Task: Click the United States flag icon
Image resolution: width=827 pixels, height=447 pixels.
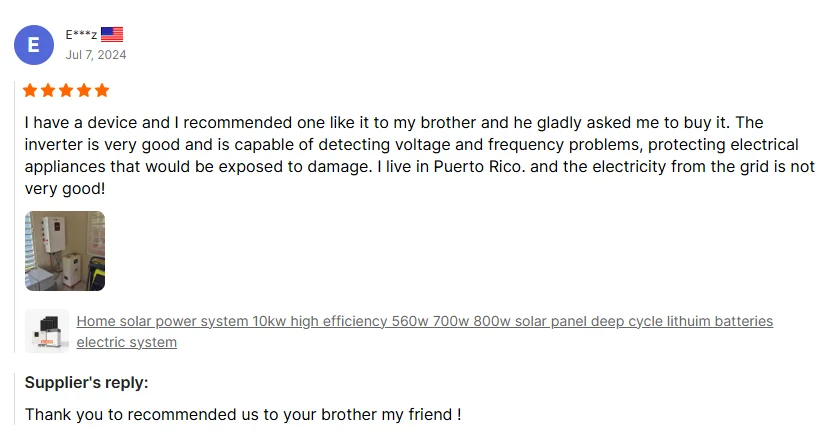Action: 112,34
